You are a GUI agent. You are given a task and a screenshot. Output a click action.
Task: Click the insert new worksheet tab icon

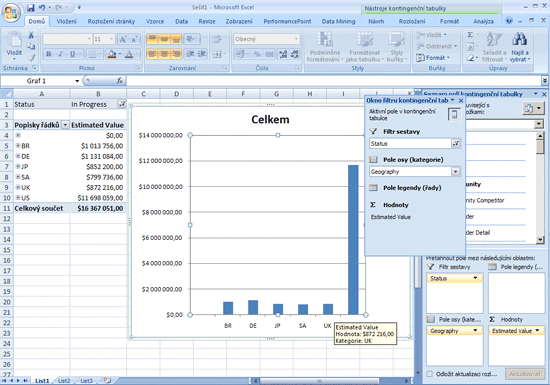[107, 380]
